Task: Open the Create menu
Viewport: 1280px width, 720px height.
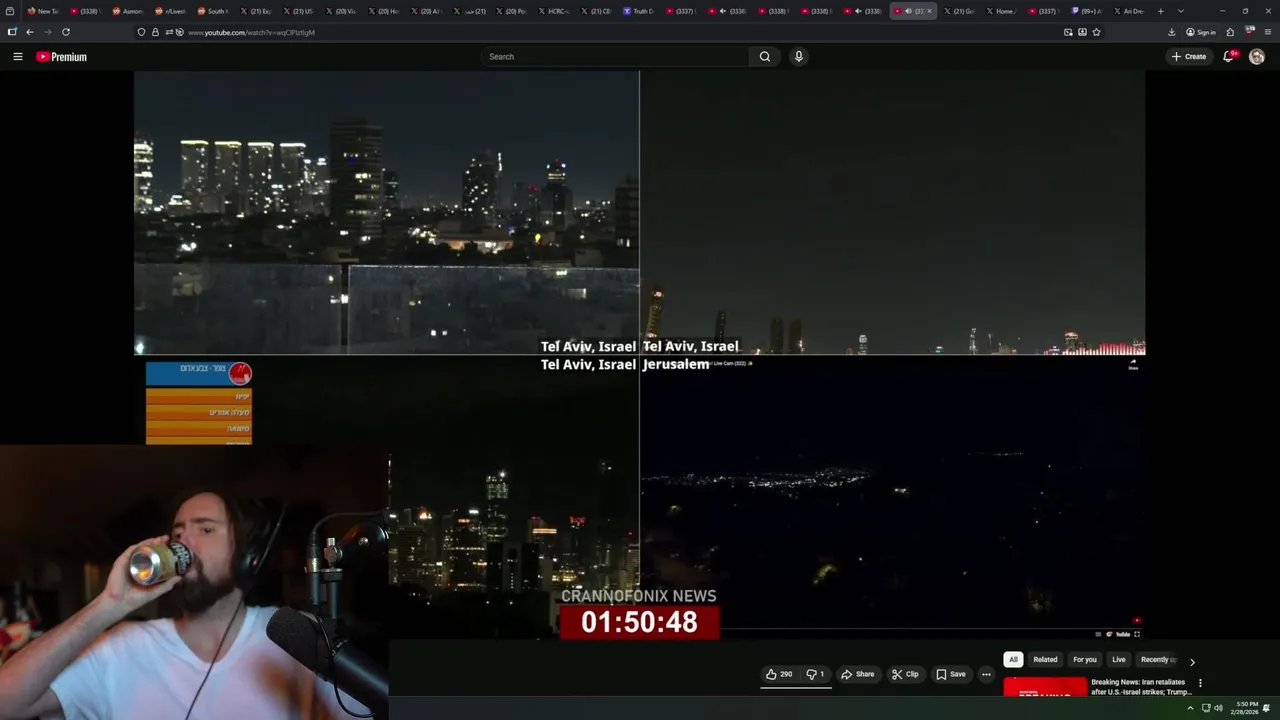Action: [x=1189, y=57]
